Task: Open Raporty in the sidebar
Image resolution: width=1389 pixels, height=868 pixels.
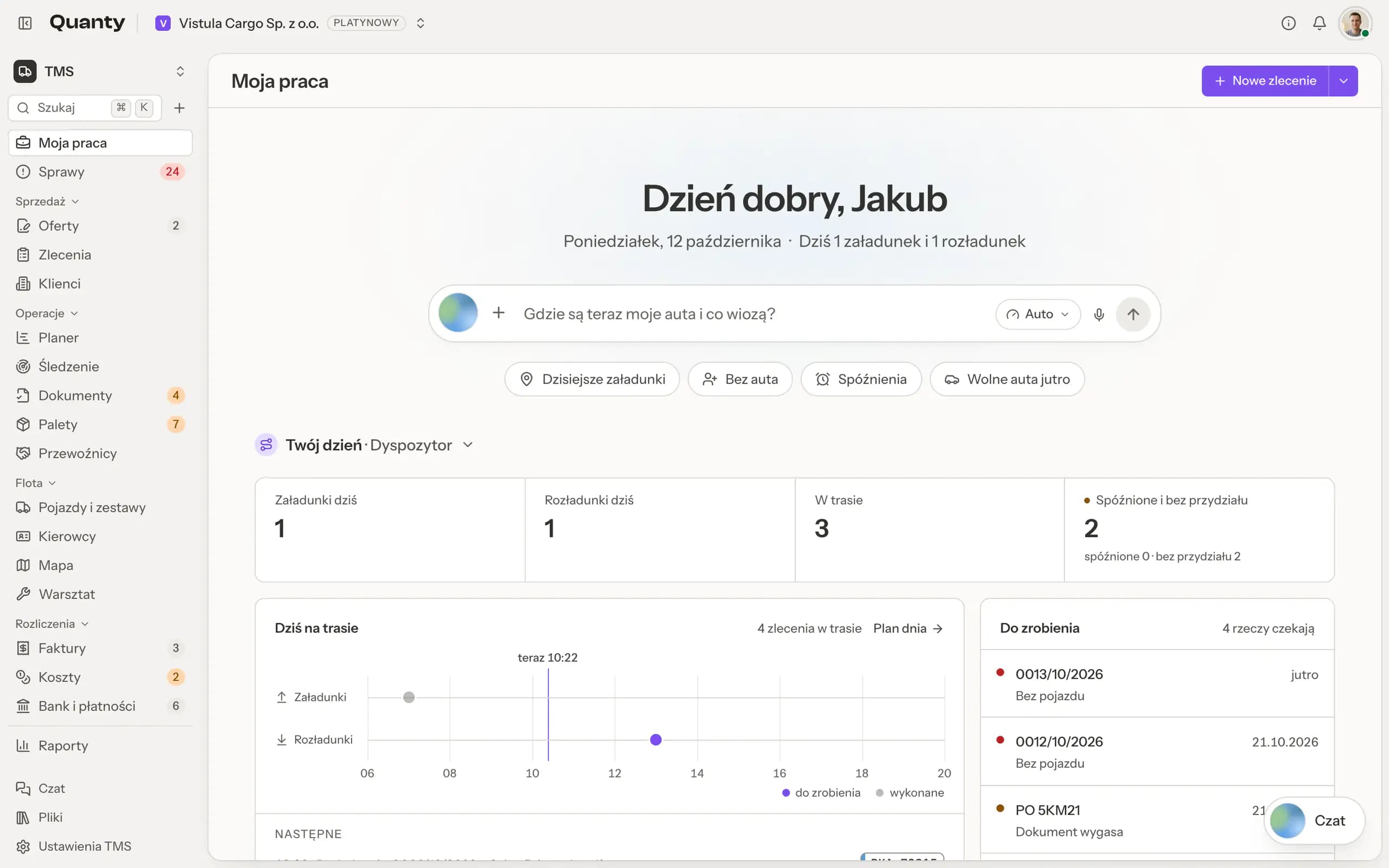Action: point(100,745)
